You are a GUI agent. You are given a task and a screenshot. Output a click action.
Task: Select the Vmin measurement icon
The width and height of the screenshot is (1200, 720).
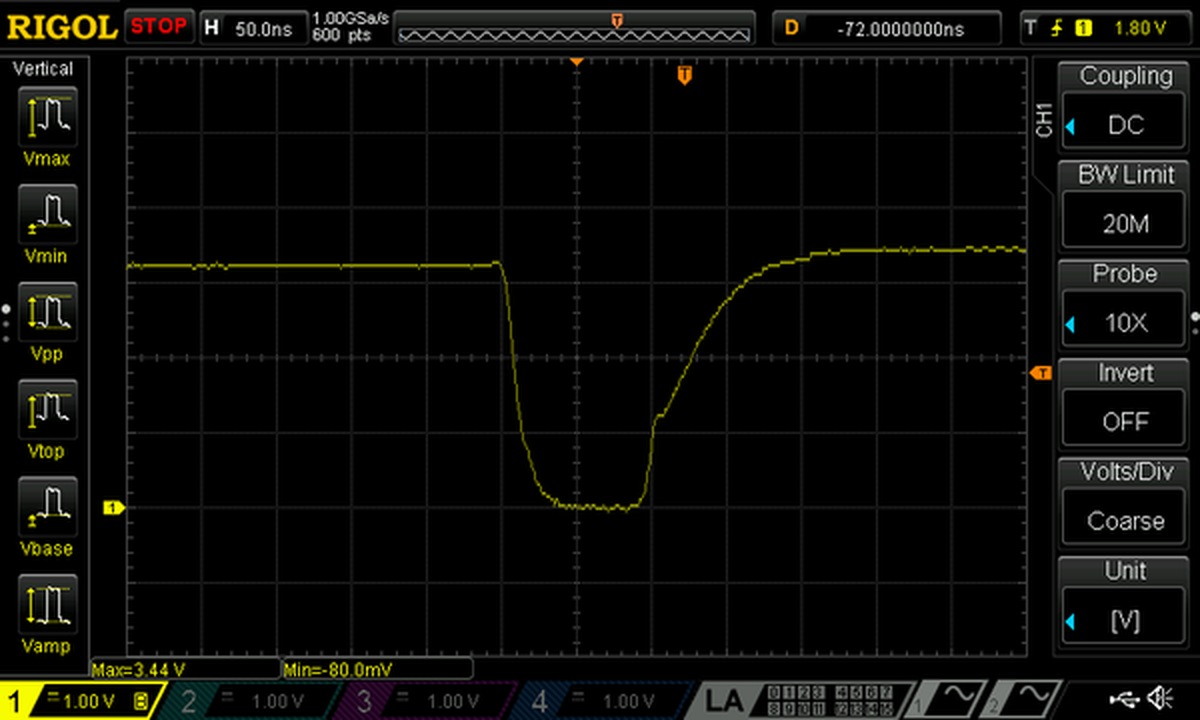click(47, 214)
